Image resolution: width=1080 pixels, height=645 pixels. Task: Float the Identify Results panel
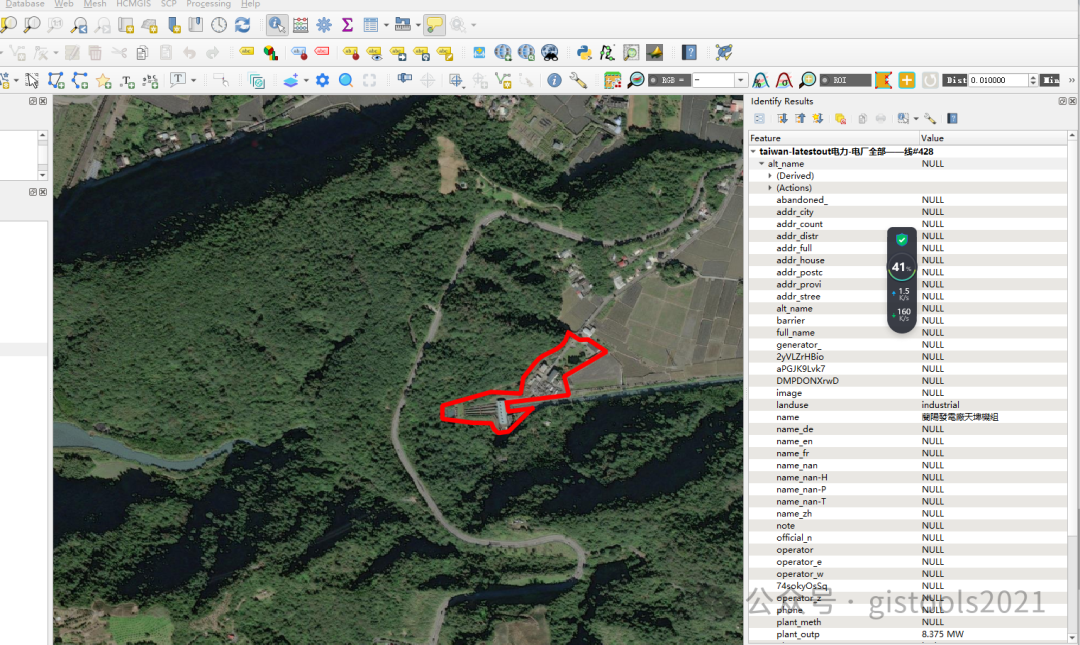[x=1062, y=101]
